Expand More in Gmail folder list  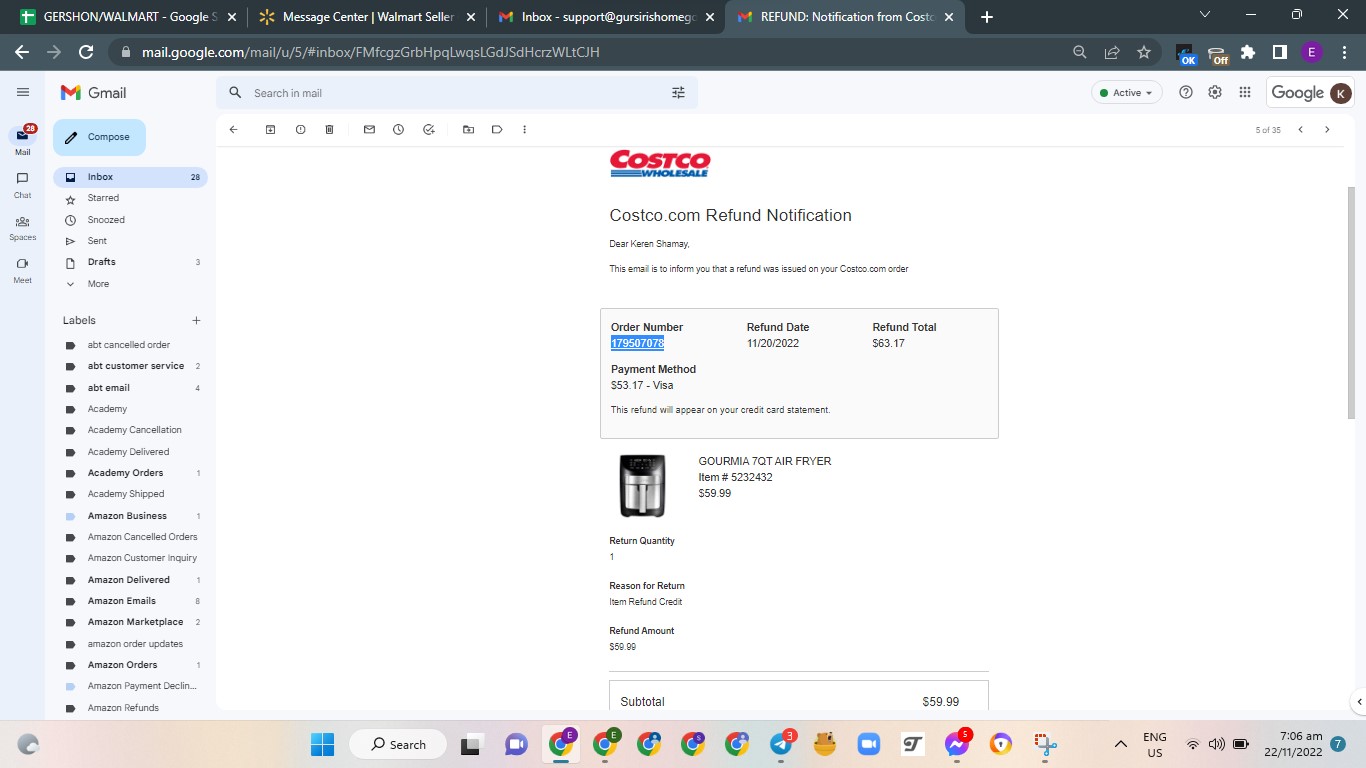[x=98, y=284]
